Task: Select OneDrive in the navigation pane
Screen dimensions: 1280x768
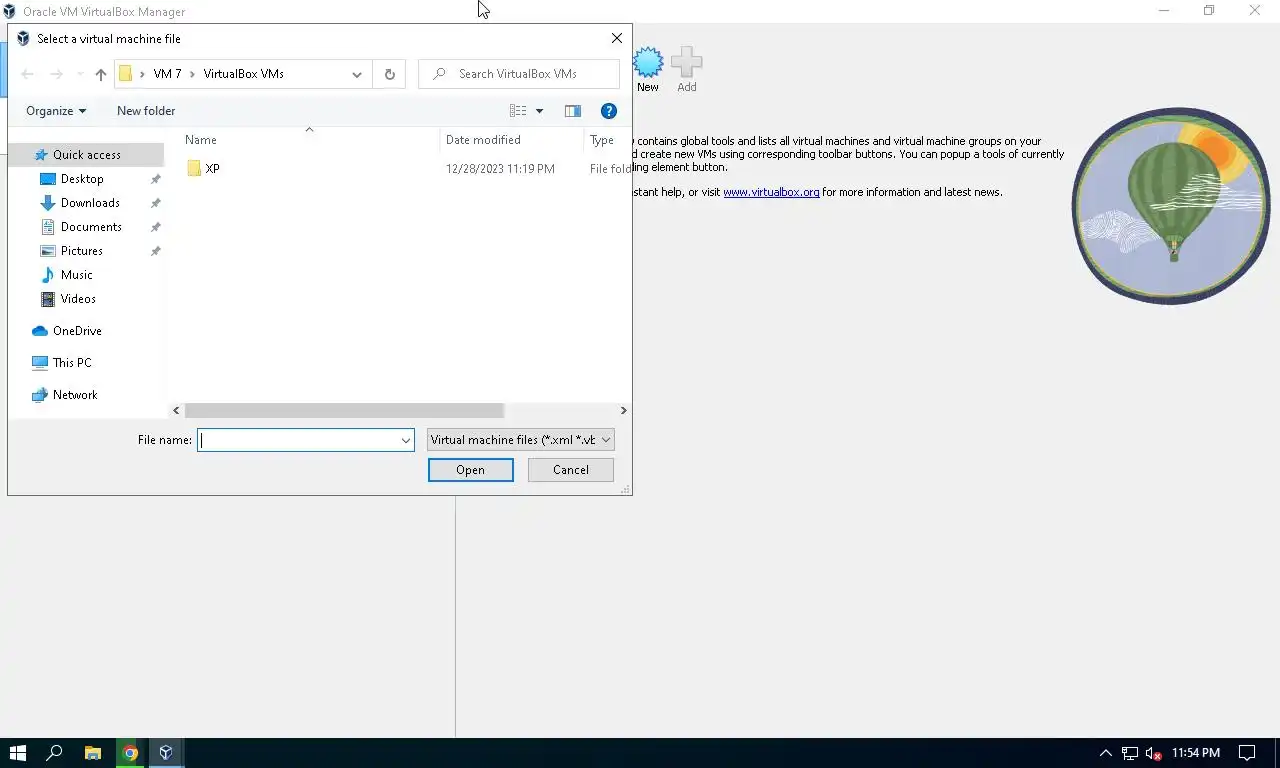Action: tap(76, 331)
